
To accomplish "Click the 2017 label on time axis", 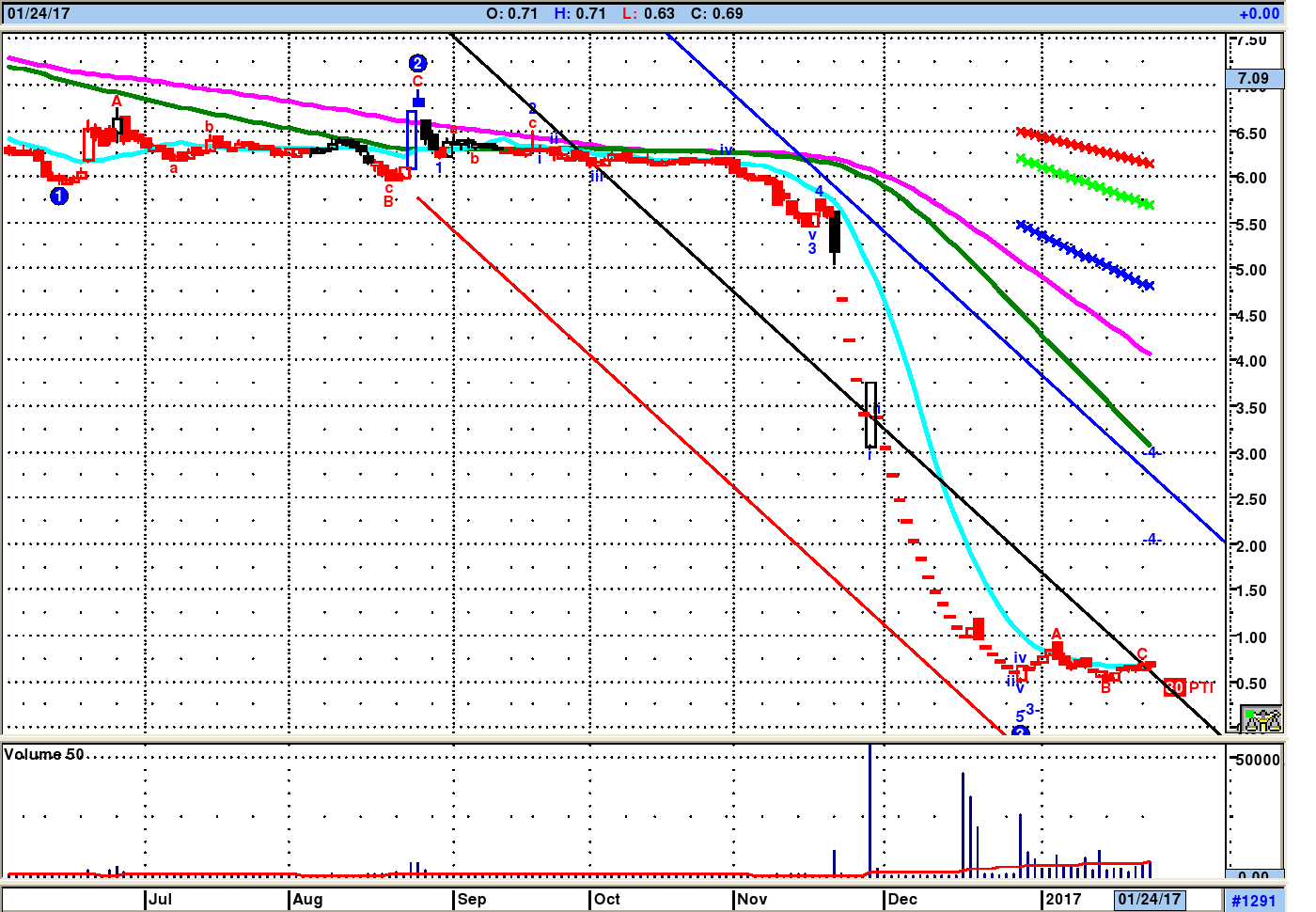I will point(1063,899).
